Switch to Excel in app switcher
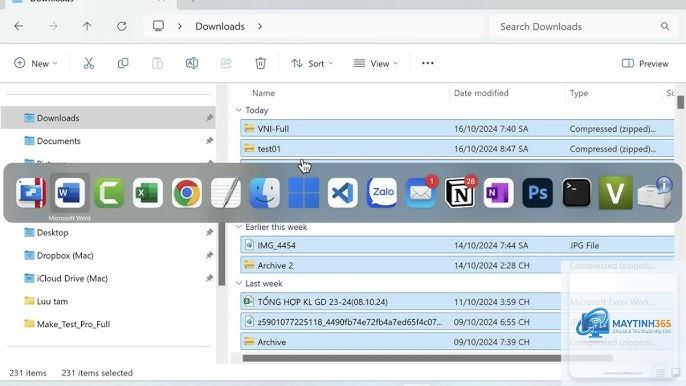686x386 pixels. coord(148,193)
